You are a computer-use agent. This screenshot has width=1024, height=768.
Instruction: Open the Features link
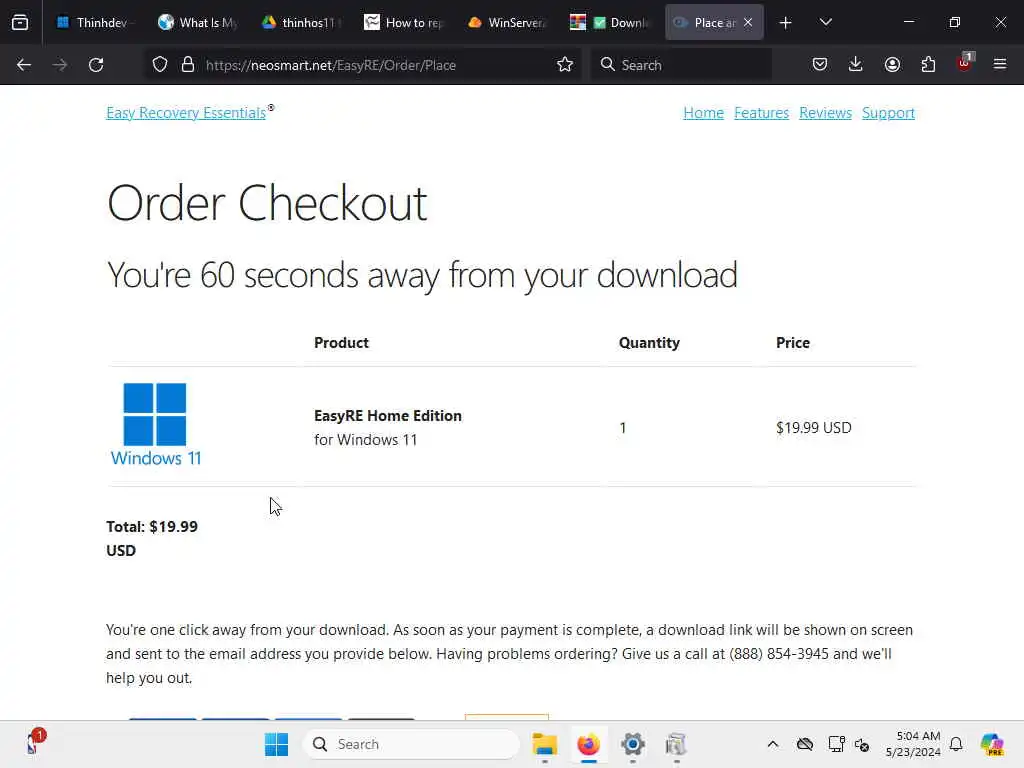761,113
